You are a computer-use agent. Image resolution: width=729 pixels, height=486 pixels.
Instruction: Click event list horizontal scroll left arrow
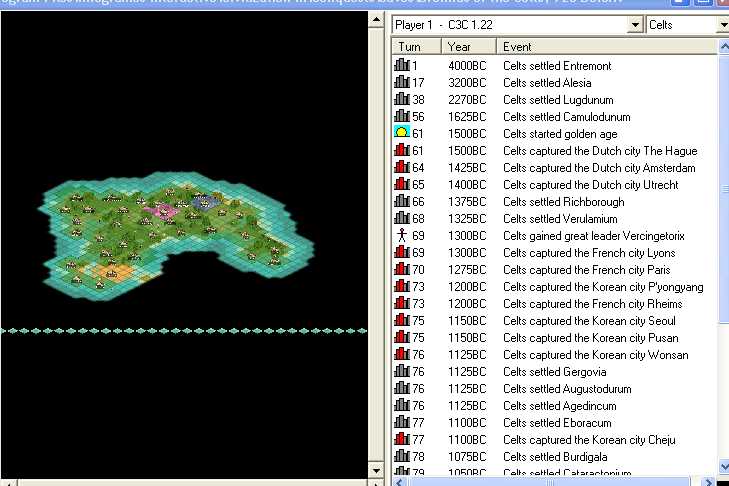pos(400,482)
